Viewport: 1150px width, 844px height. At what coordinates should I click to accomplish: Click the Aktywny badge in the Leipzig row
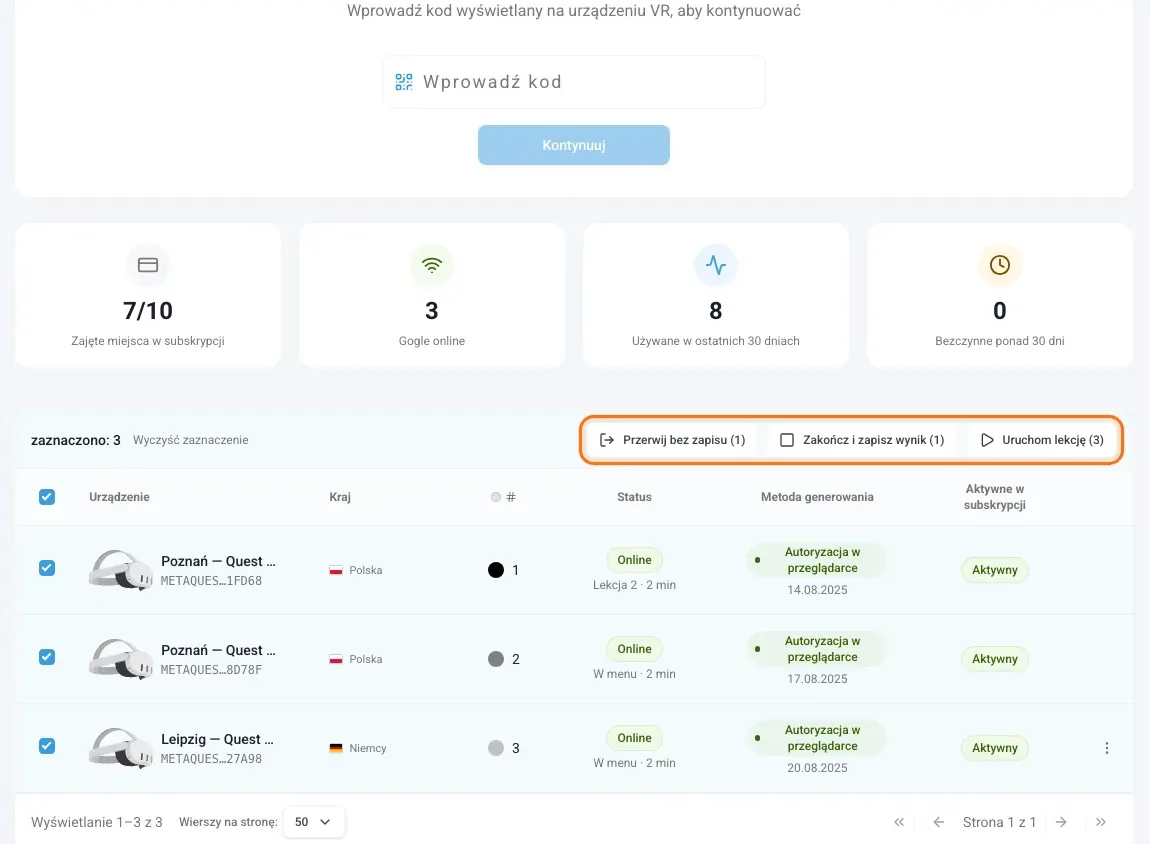(x=995, y=748)
